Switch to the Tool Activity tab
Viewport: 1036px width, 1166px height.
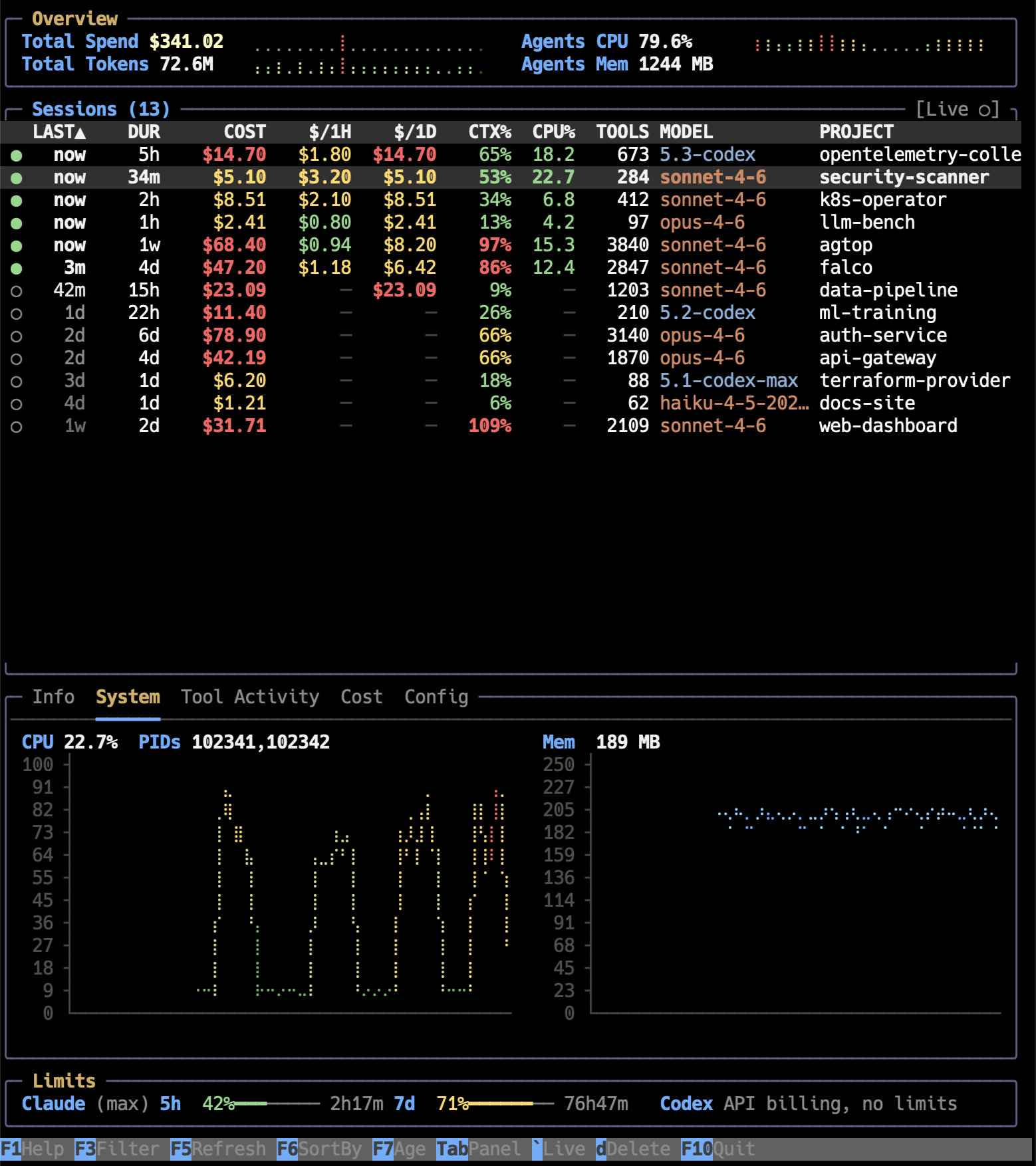[250, 697]
